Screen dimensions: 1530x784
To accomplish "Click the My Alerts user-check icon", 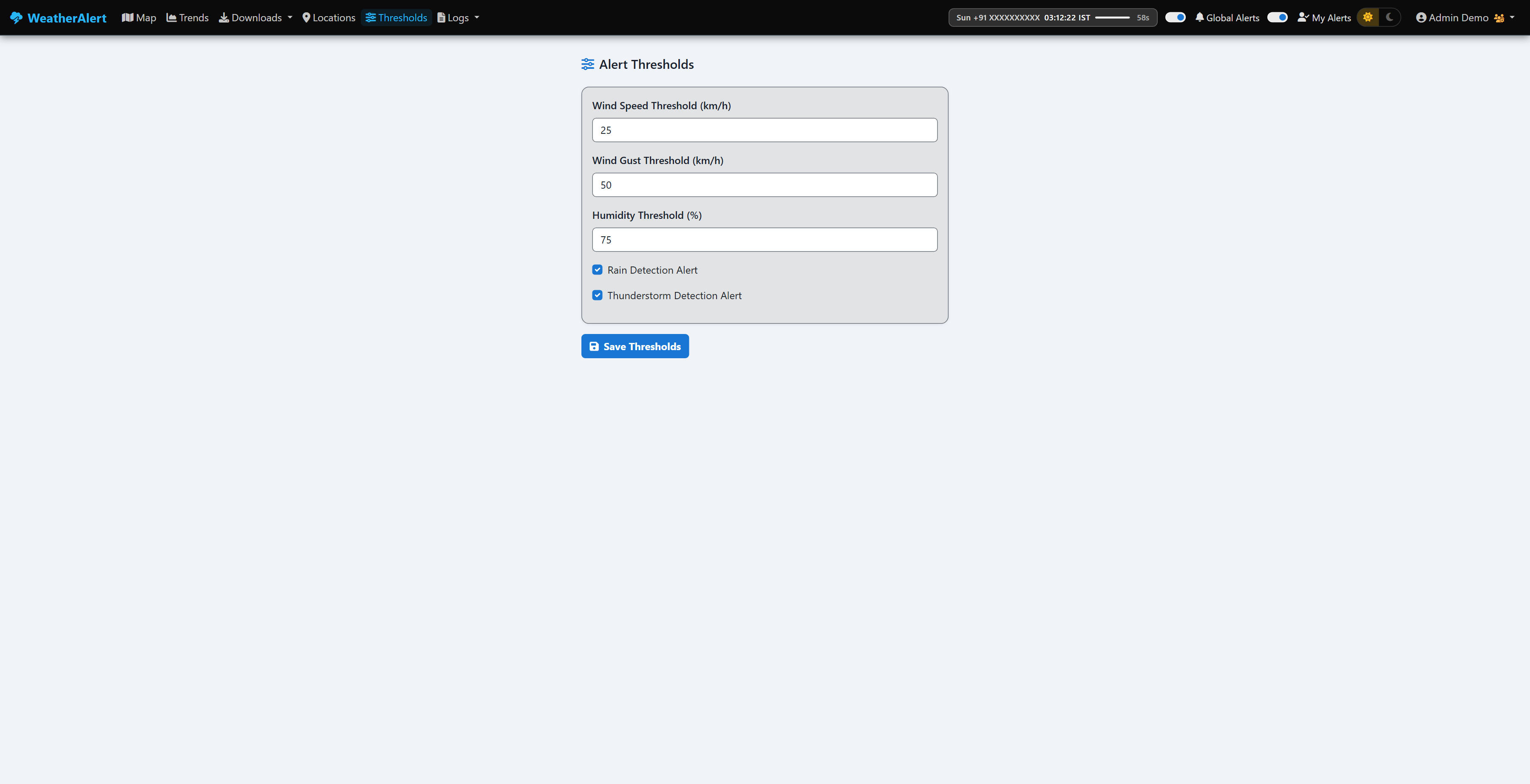I will (1303, 17).
